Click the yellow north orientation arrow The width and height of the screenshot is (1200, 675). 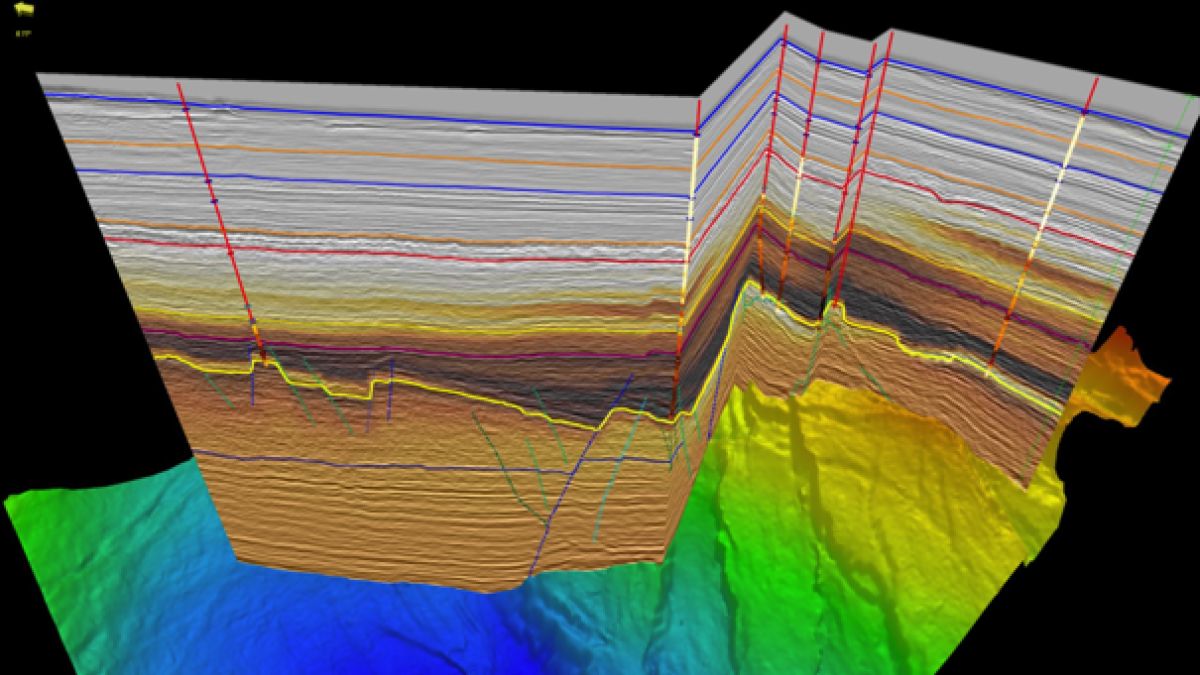[25, 9]
